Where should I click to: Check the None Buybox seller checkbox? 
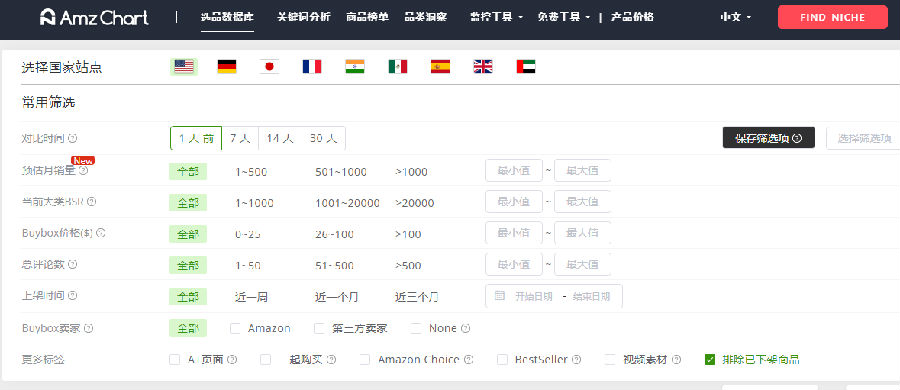[416, 329]
